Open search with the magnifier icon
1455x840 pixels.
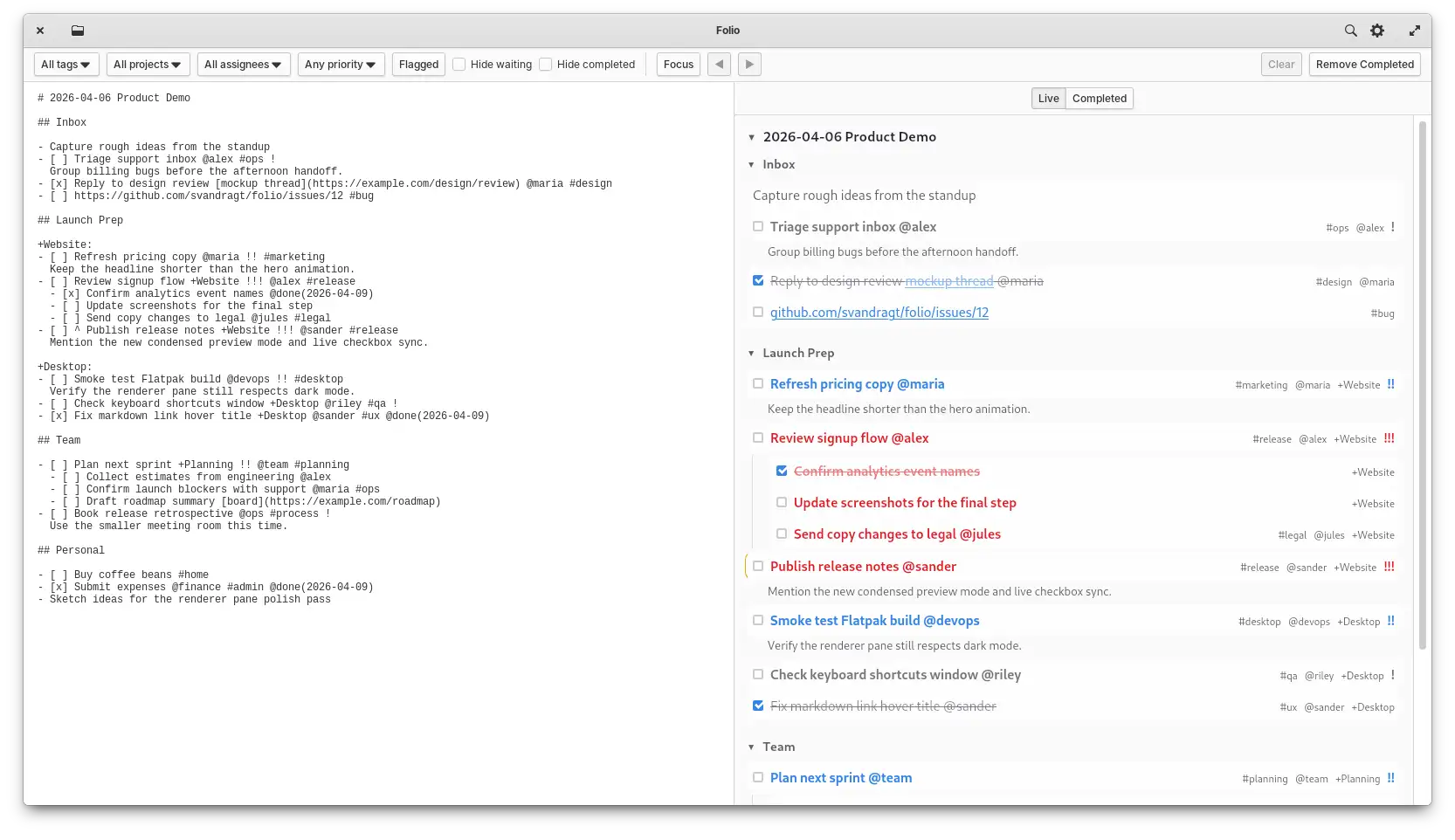tap(1350, 31)
